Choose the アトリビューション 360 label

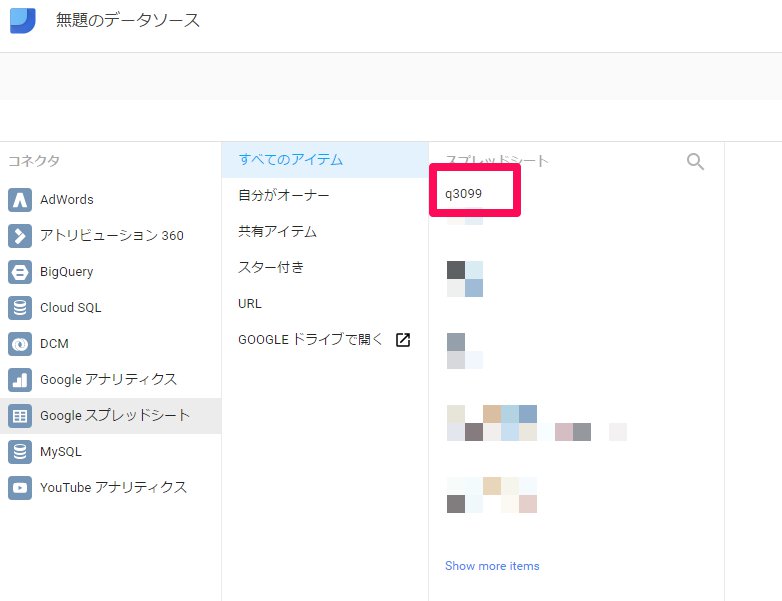[112, 235]
